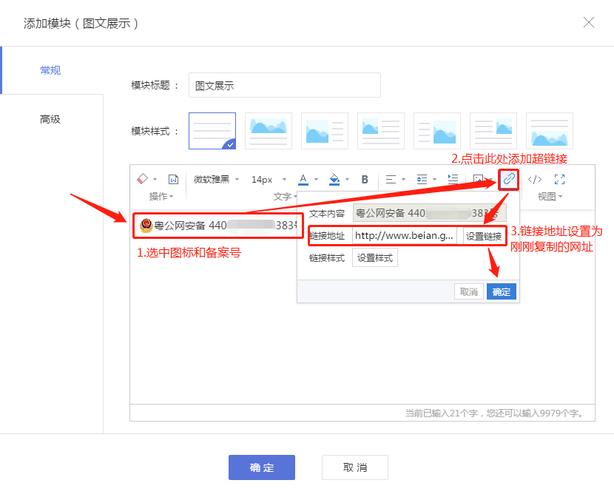This screenshot has height=500, width=614.
Task: Click the text alignment icon
Action: tap(390, 179)
